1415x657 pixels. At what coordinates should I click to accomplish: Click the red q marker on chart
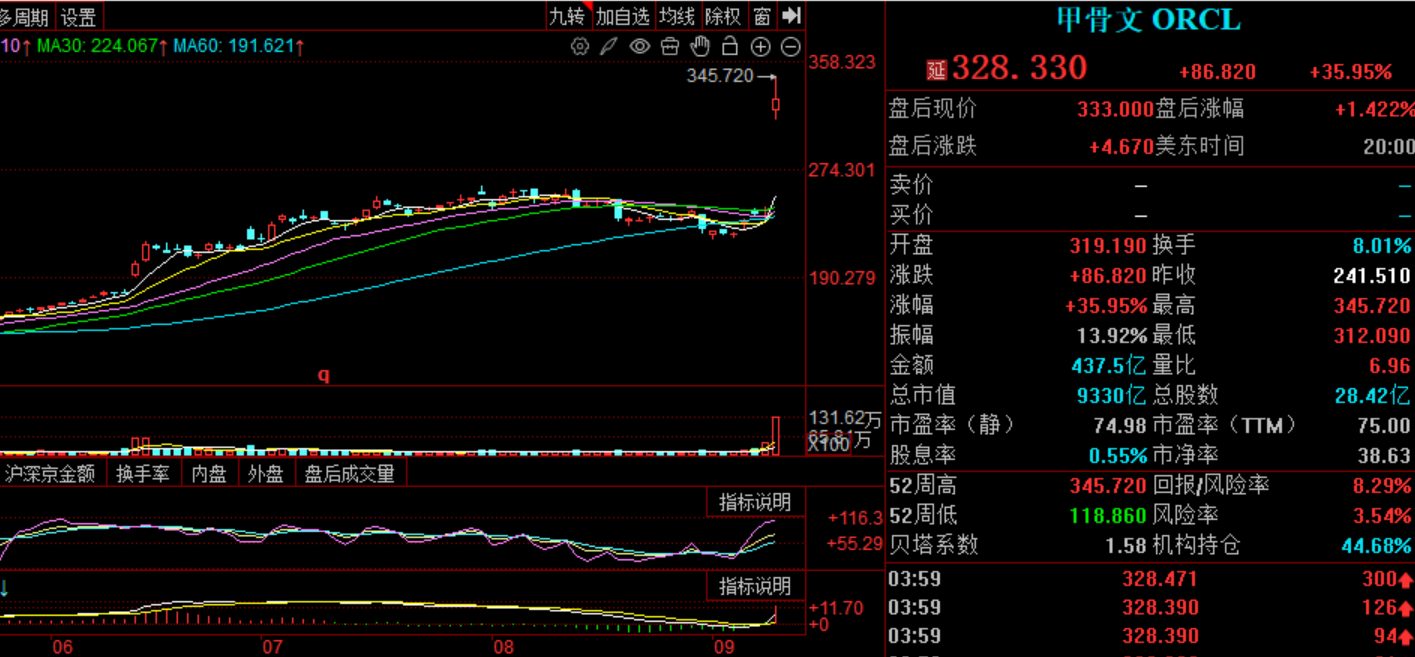tap(324, 376)
